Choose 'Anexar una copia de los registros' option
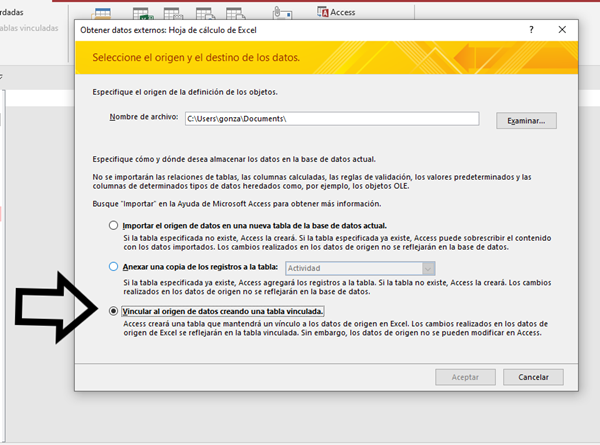This screenshot has width=600, height=445. [x=113, y=268]
